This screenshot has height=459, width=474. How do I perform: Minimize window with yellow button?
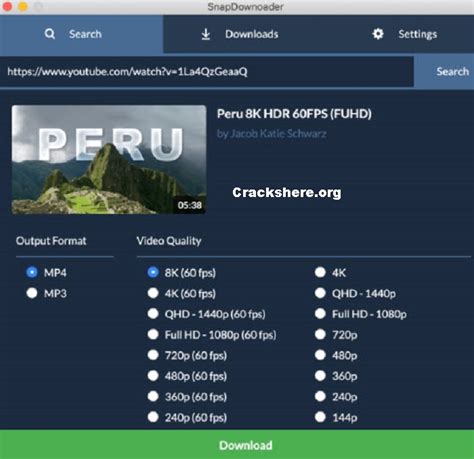click(x=23, y=6)
